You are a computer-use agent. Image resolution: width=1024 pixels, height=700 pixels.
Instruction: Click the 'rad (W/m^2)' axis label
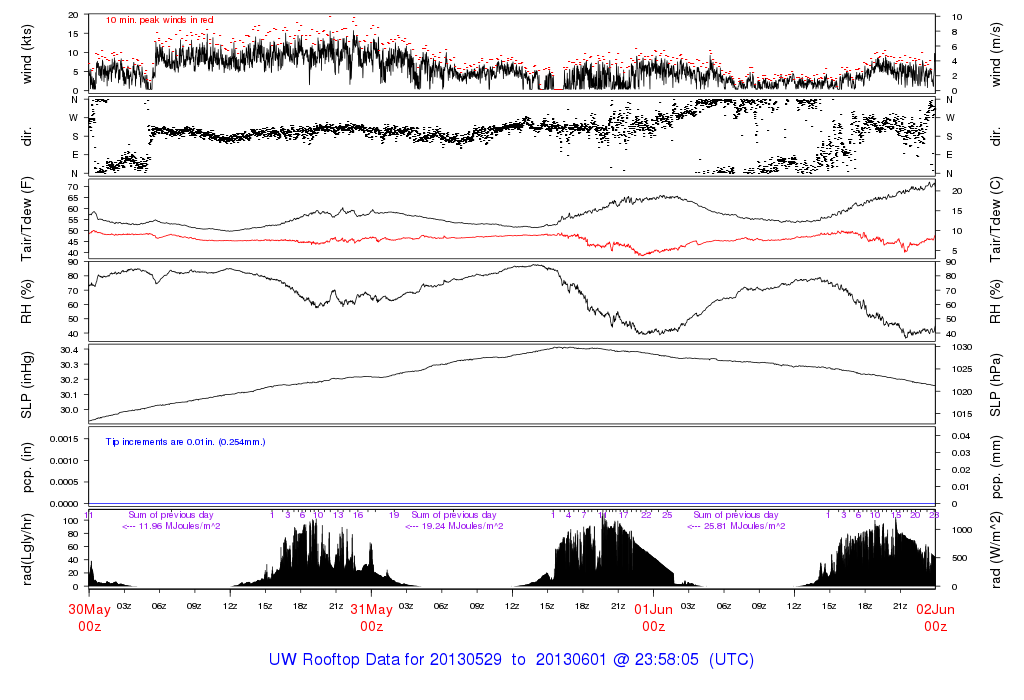[997, 548]
